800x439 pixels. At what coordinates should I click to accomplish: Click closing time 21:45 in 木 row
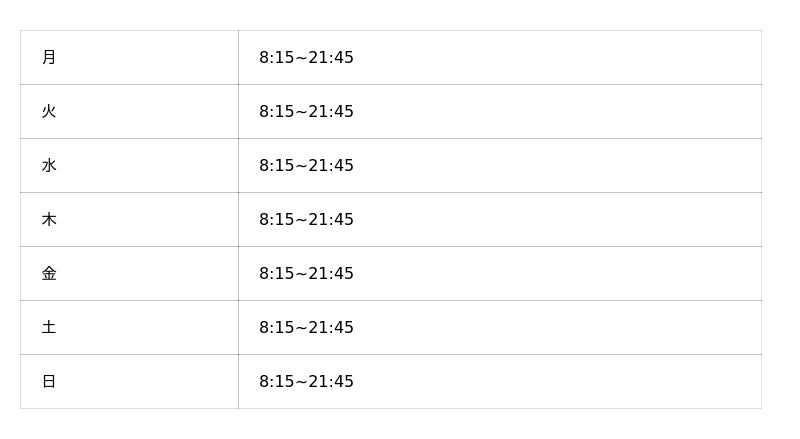[x=331, y=220]
